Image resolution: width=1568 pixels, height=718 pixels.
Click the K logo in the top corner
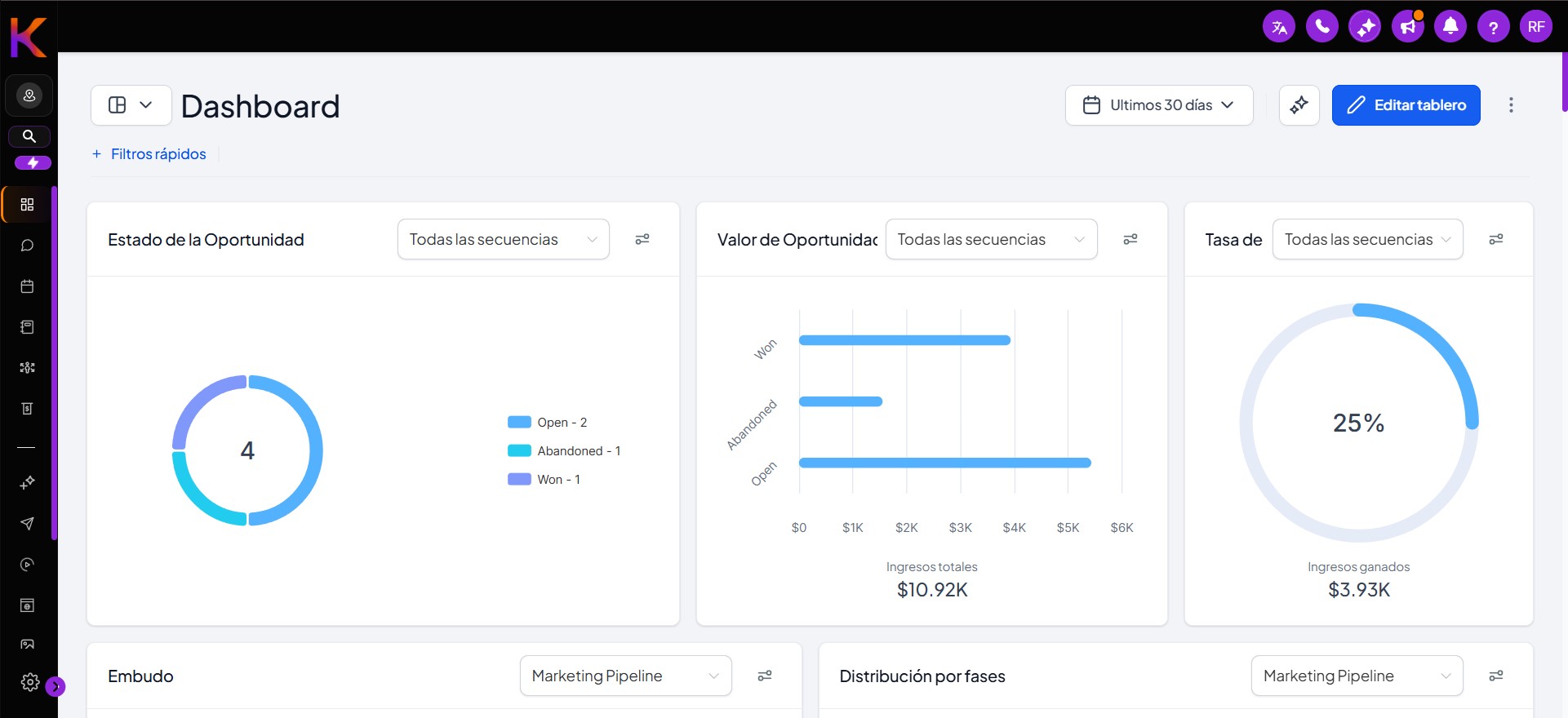[x=29, y=38]
